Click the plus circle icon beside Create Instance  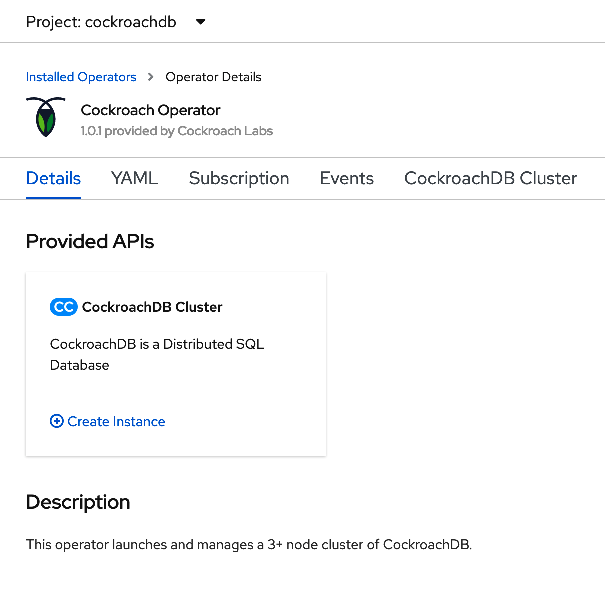[x=57, y=421]
